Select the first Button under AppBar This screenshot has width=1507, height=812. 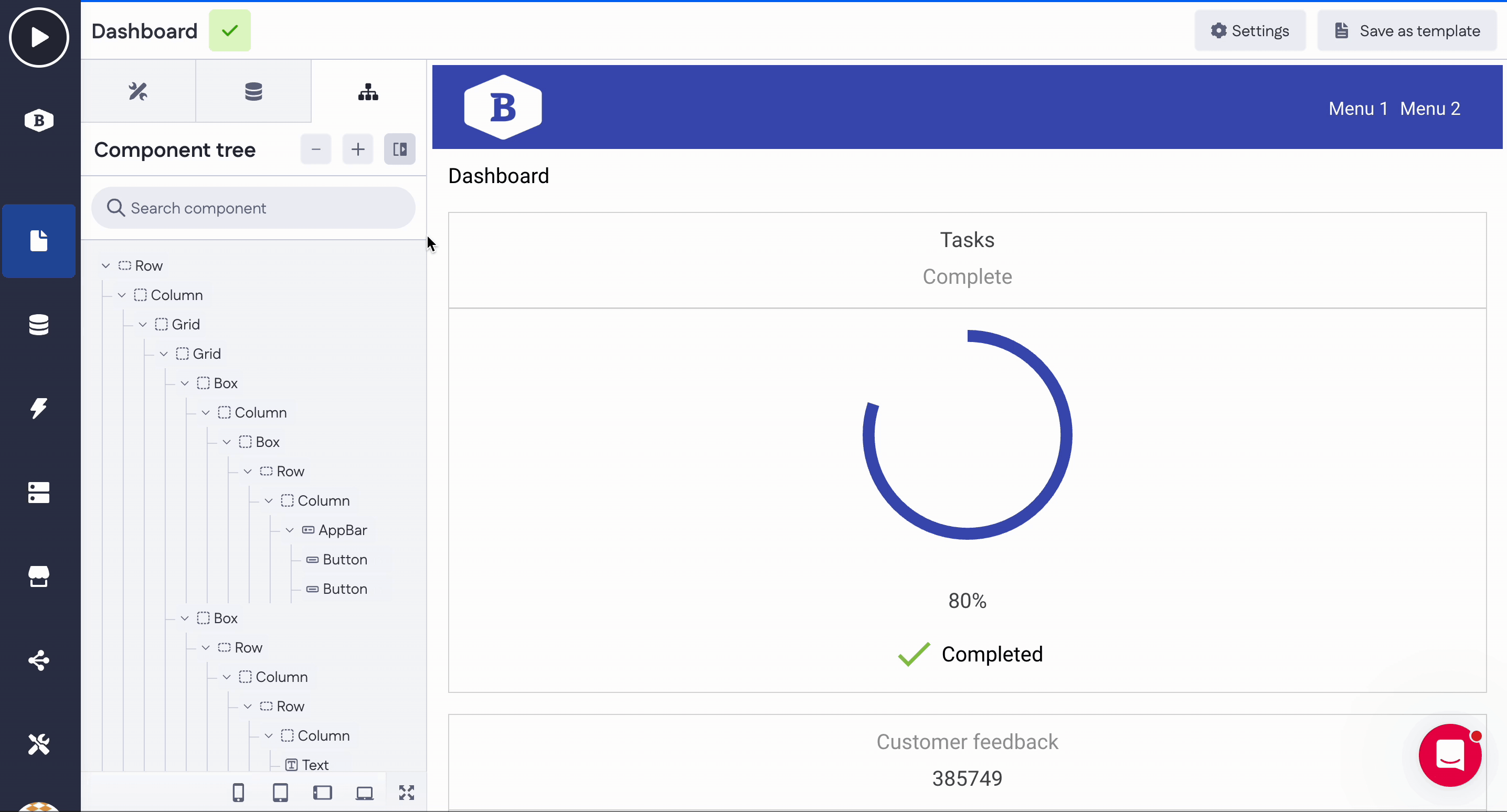click(x=345, y=559)
